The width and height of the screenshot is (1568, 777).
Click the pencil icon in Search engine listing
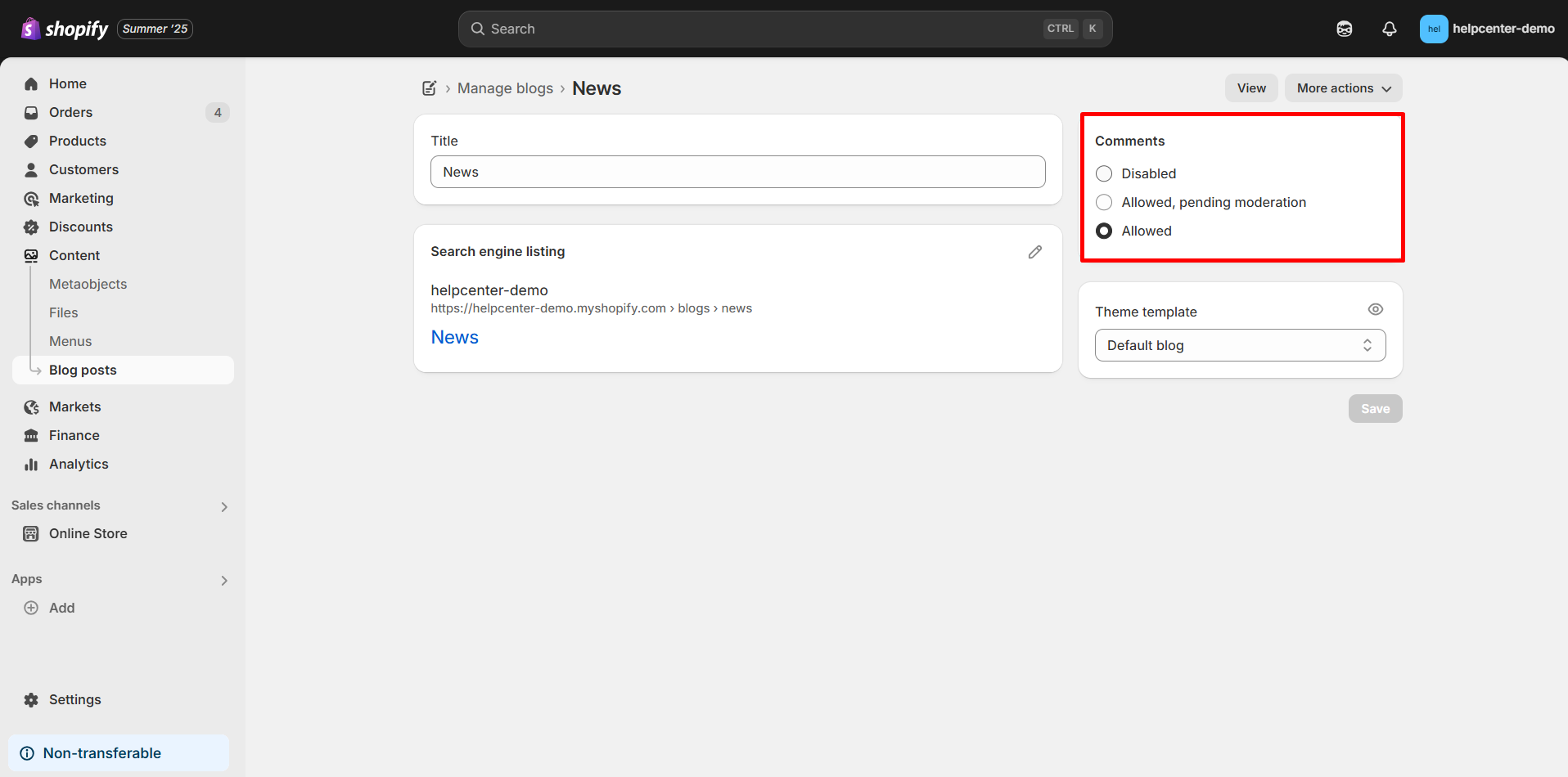pos(1034,252)
